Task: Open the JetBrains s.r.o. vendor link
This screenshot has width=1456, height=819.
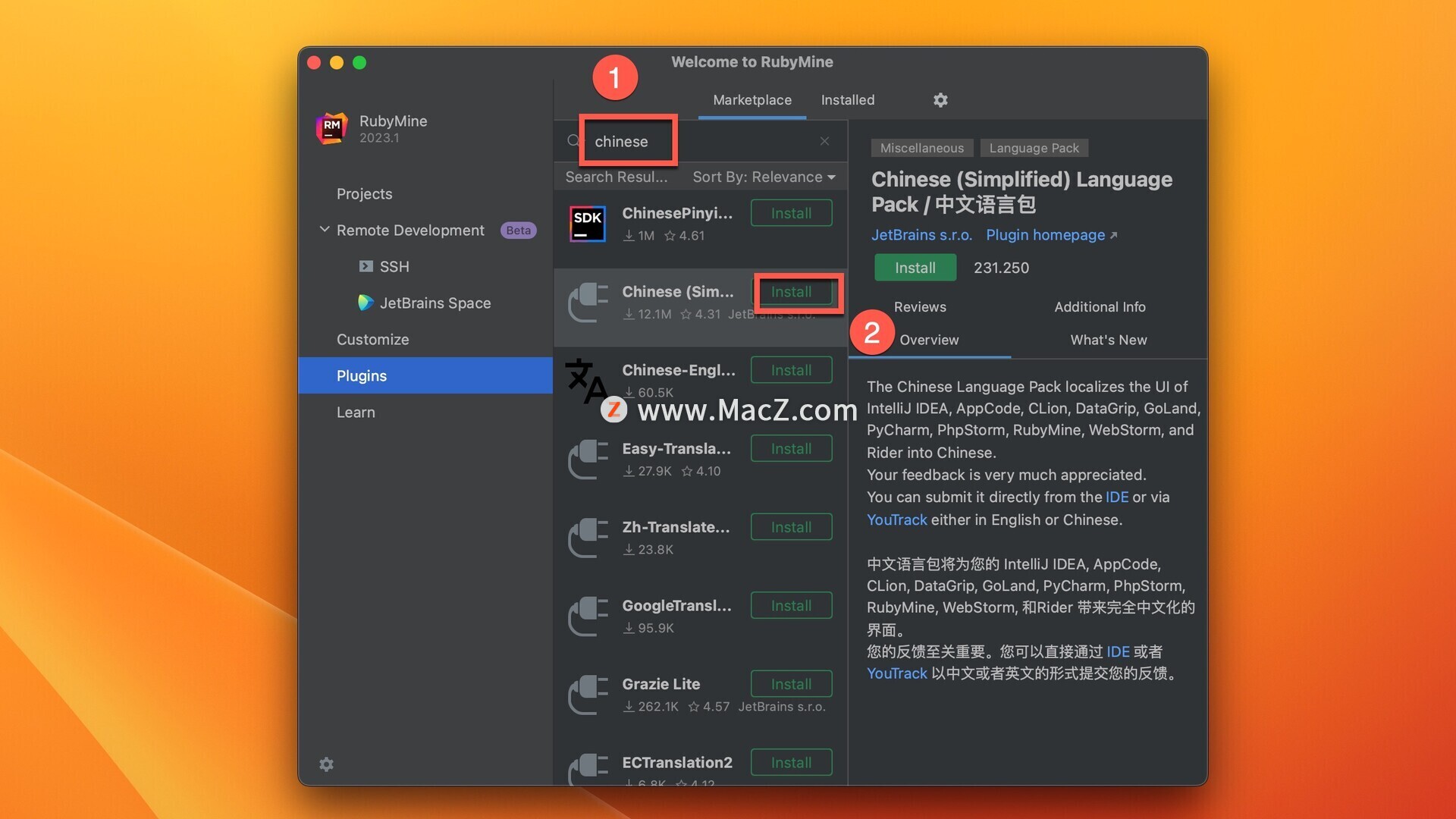Action: [x=921, y=235]
